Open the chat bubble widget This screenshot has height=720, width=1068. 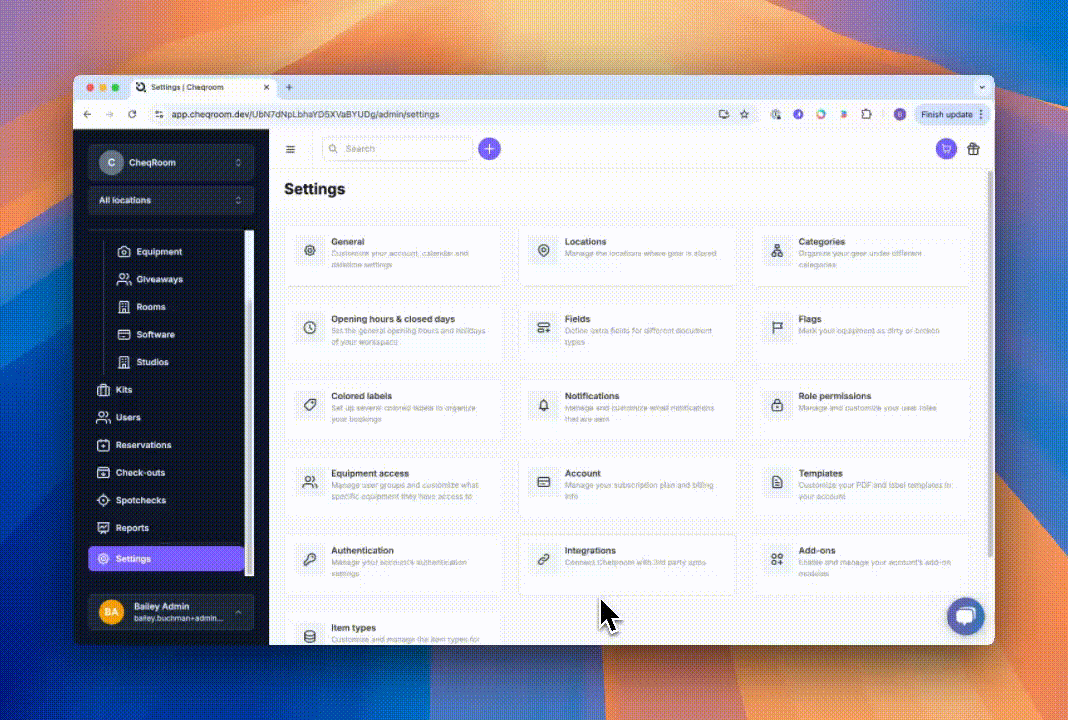pos(965,616)
